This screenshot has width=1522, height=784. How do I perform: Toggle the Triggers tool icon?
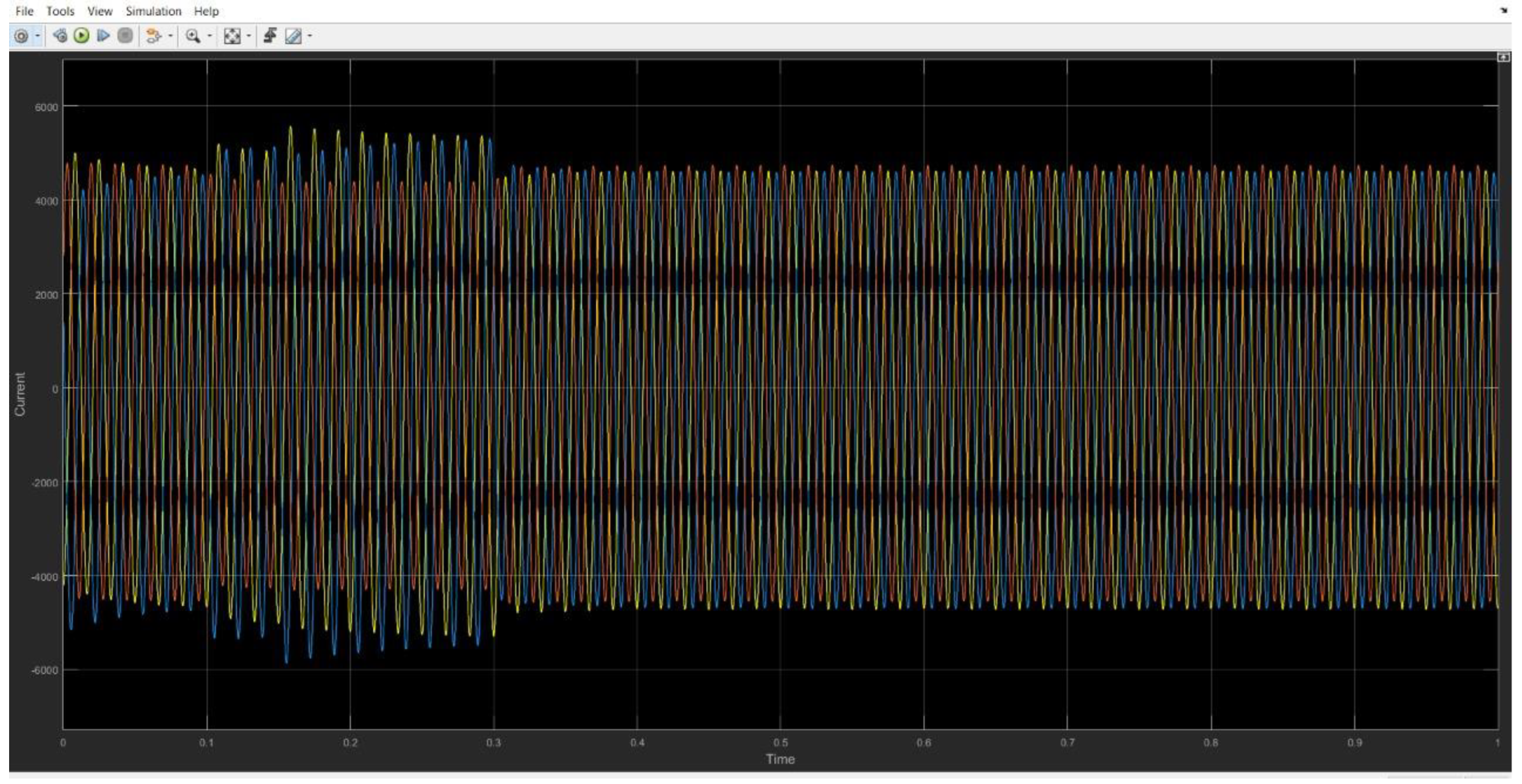(270, 36)
